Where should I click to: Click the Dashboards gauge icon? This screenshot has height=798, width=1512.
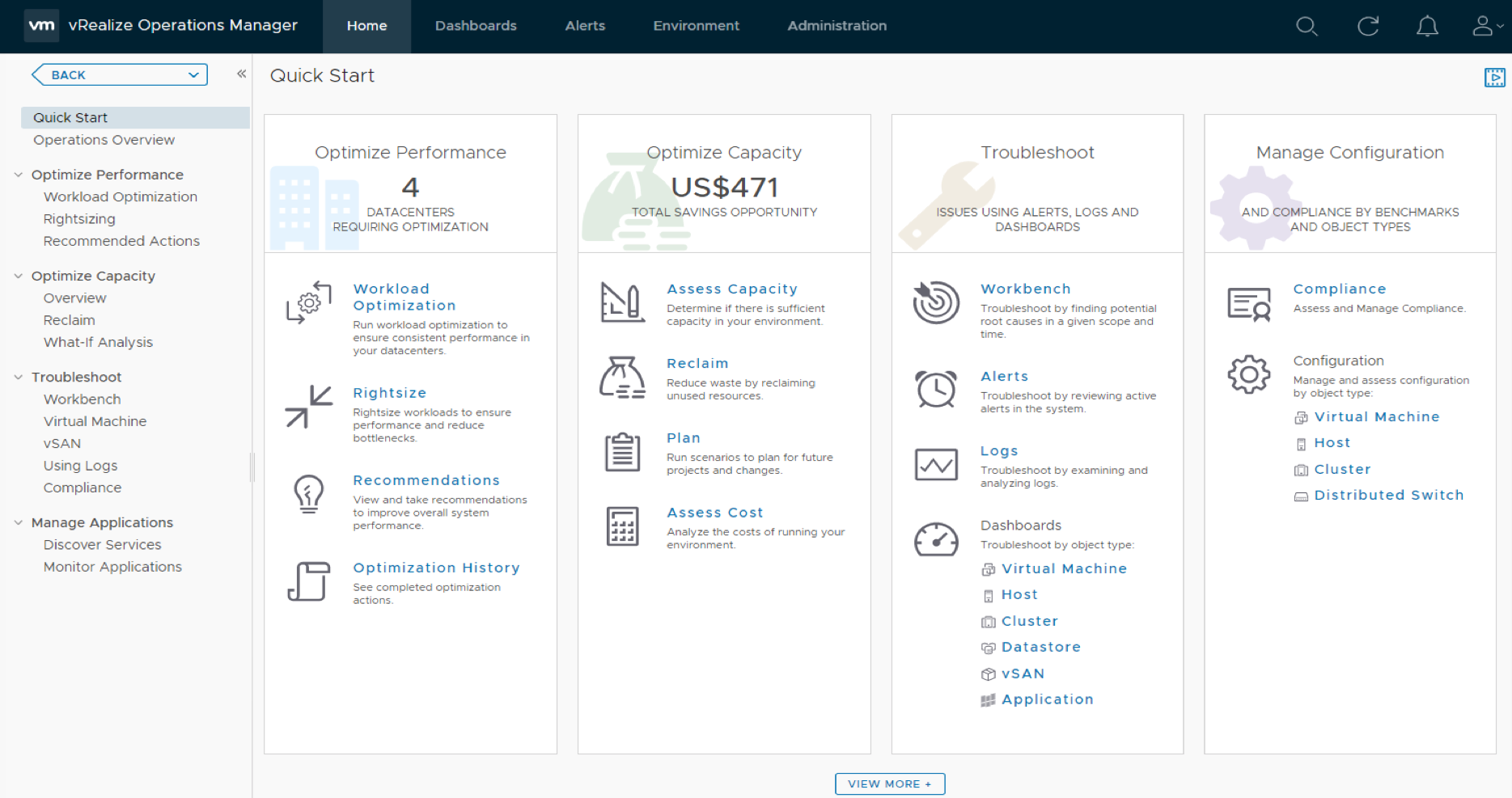coord(936,539)
